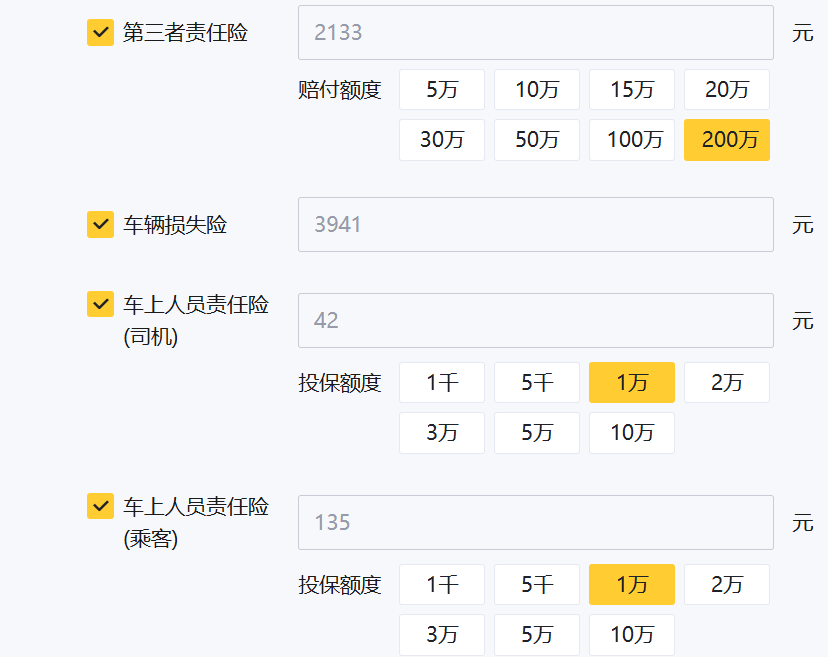
Task: Select 5千 for passenger (乘客) coverage
Action: (x=536, y=584)
